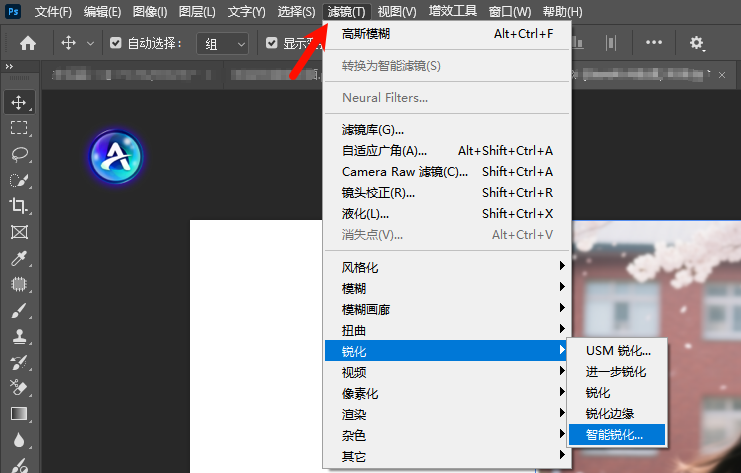The height and width of the screenshot is (473, 741).
Task: Click the Home icon in options bar
Action: pyautogui.click(x=28, y=43)
